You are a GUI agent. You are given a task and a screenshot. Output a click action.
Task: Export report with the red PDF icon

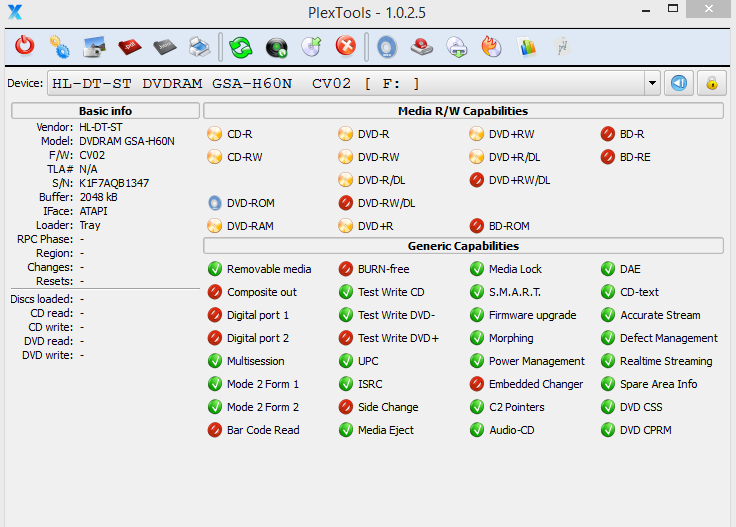point(130,46)
